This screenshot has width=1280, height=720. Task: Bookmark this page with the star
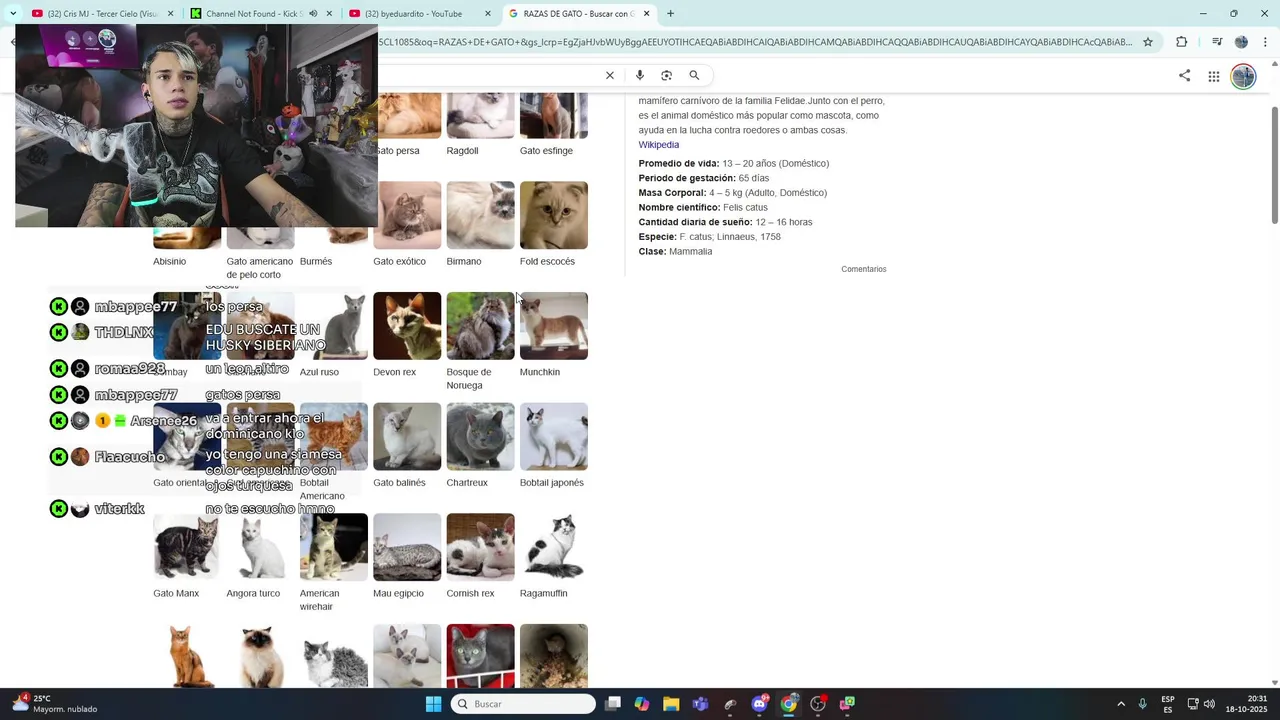(x=1148, y=42)
